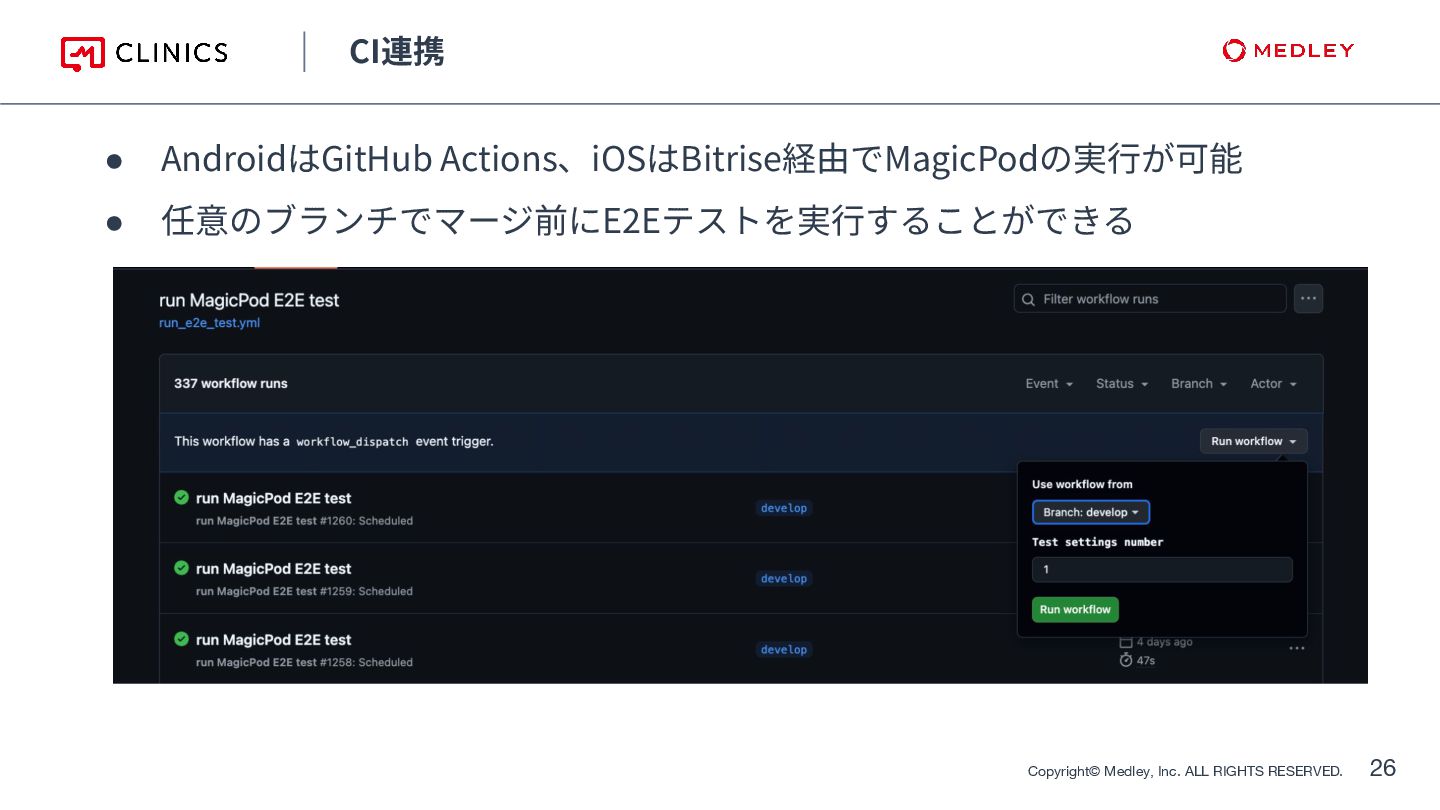Image resolution: width=1440 pixels, height=810 pixels.
Task: Click the MEDLEY logo icon
Action: tap(1234, 50)
